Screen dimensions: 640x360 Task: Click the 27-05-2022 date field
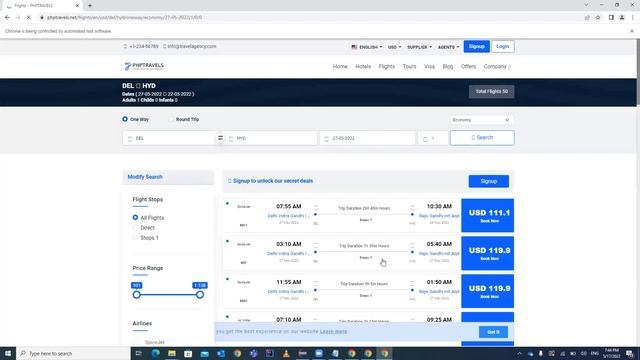click(367, 138)
